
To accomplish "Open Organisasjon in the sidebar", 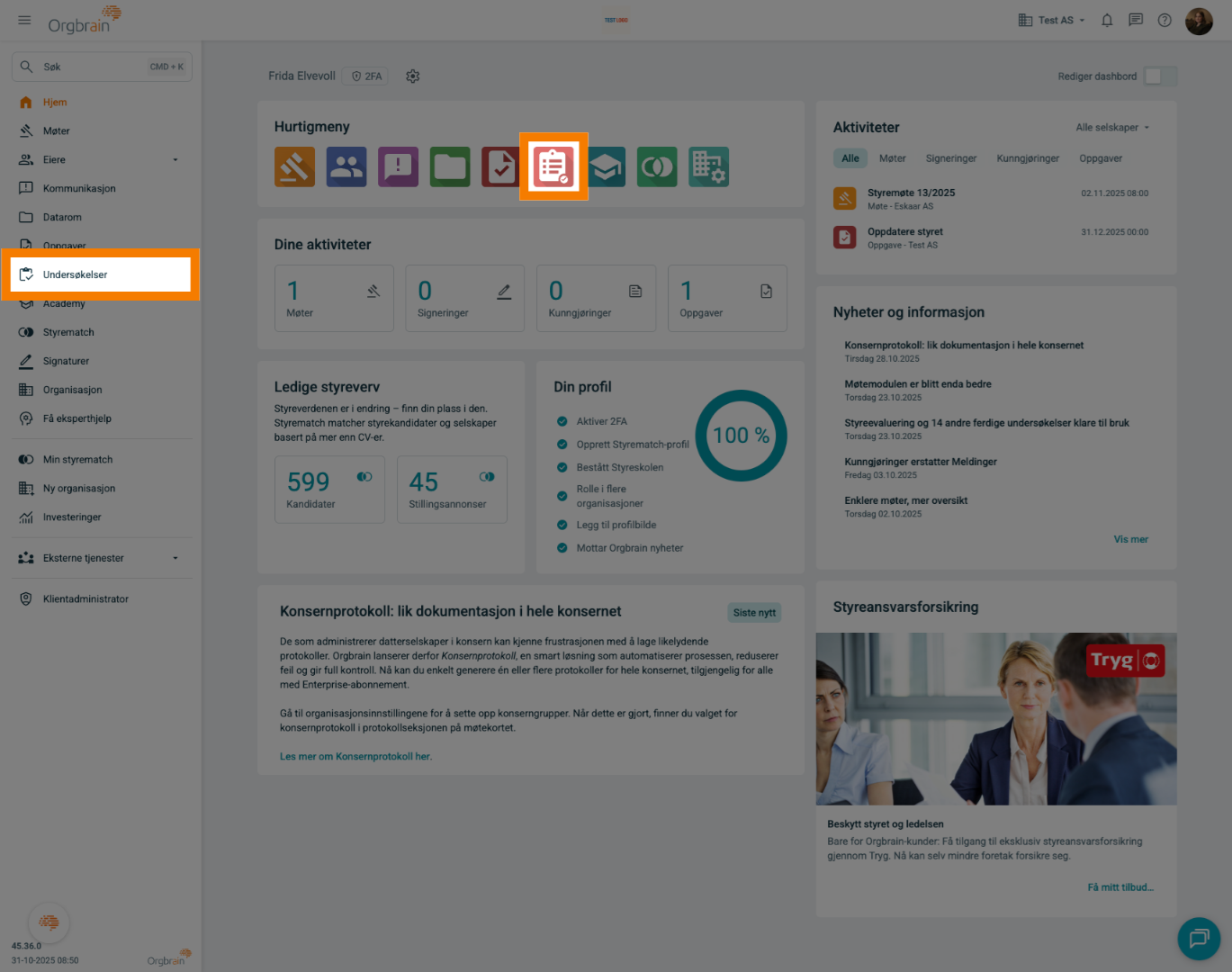I will (102, 391).
